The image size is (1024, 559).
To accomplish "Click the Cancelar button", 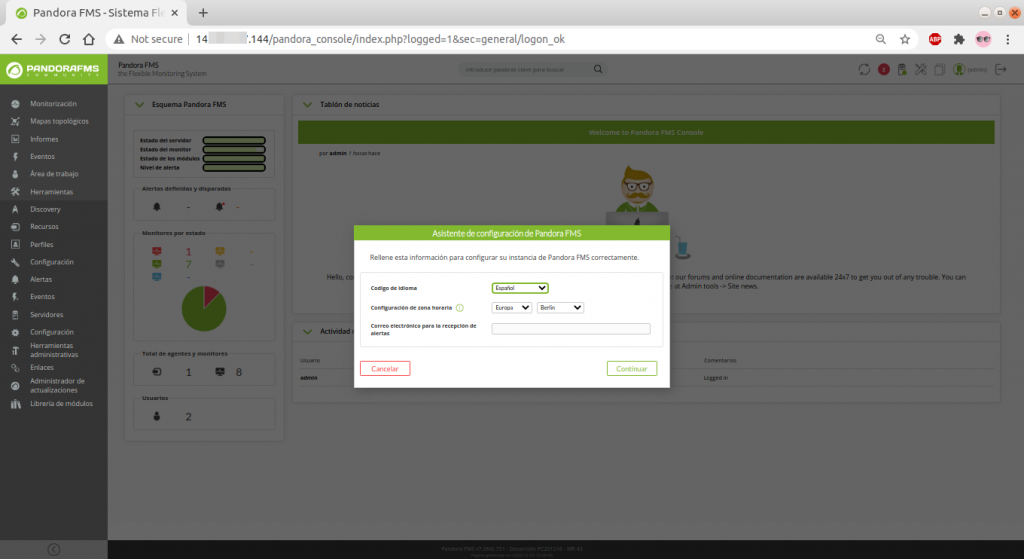I will [385, 368].
